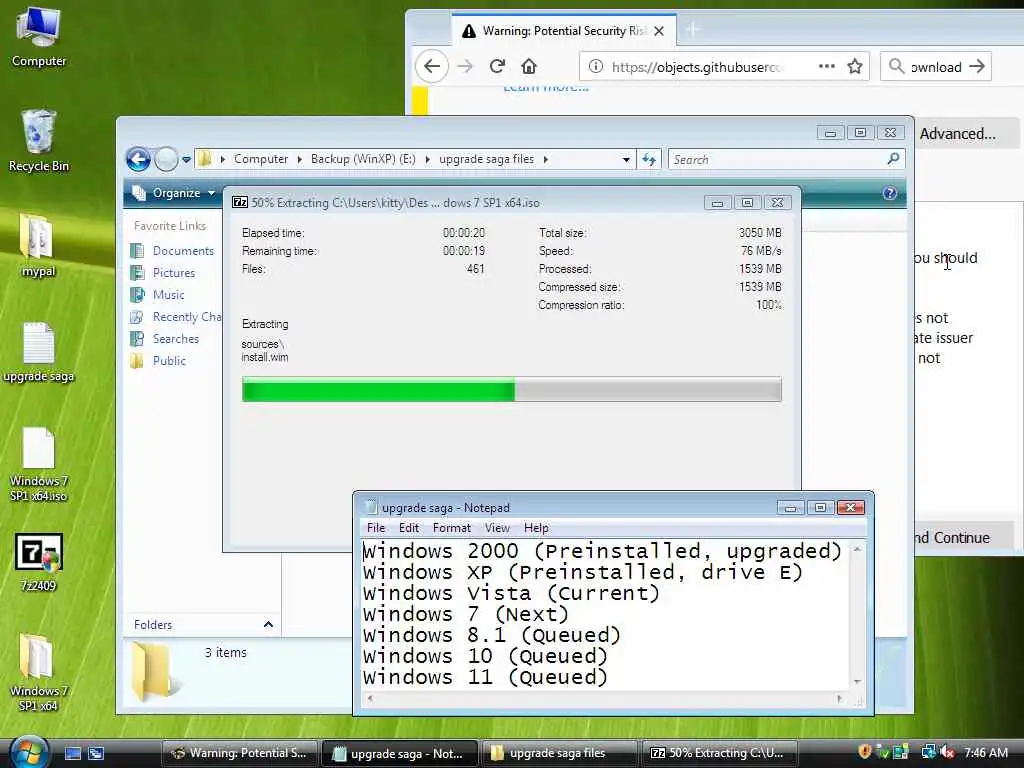This screenshot has width=1024, height=768.
Task: Expand breadcrumb arrow after Computer
Action: click(x=299, y=159)
